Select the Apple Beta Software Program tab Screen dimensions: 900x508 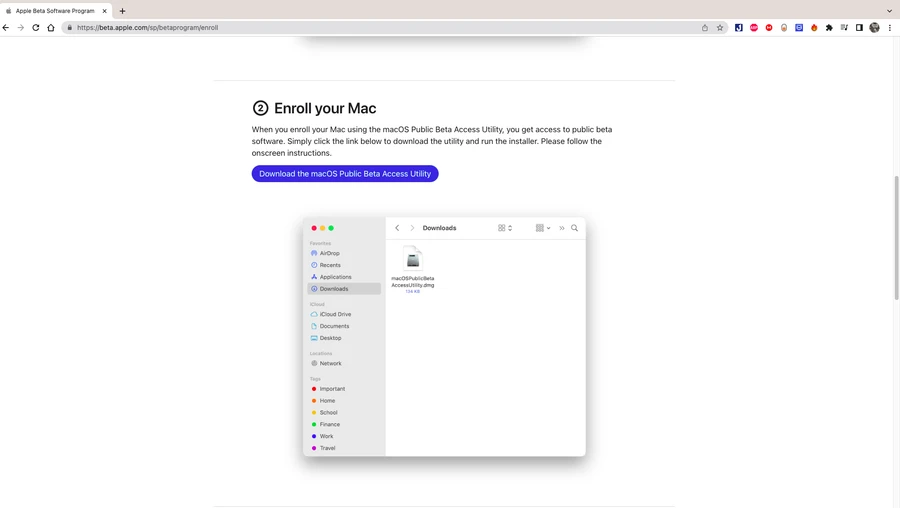(56, 11)
